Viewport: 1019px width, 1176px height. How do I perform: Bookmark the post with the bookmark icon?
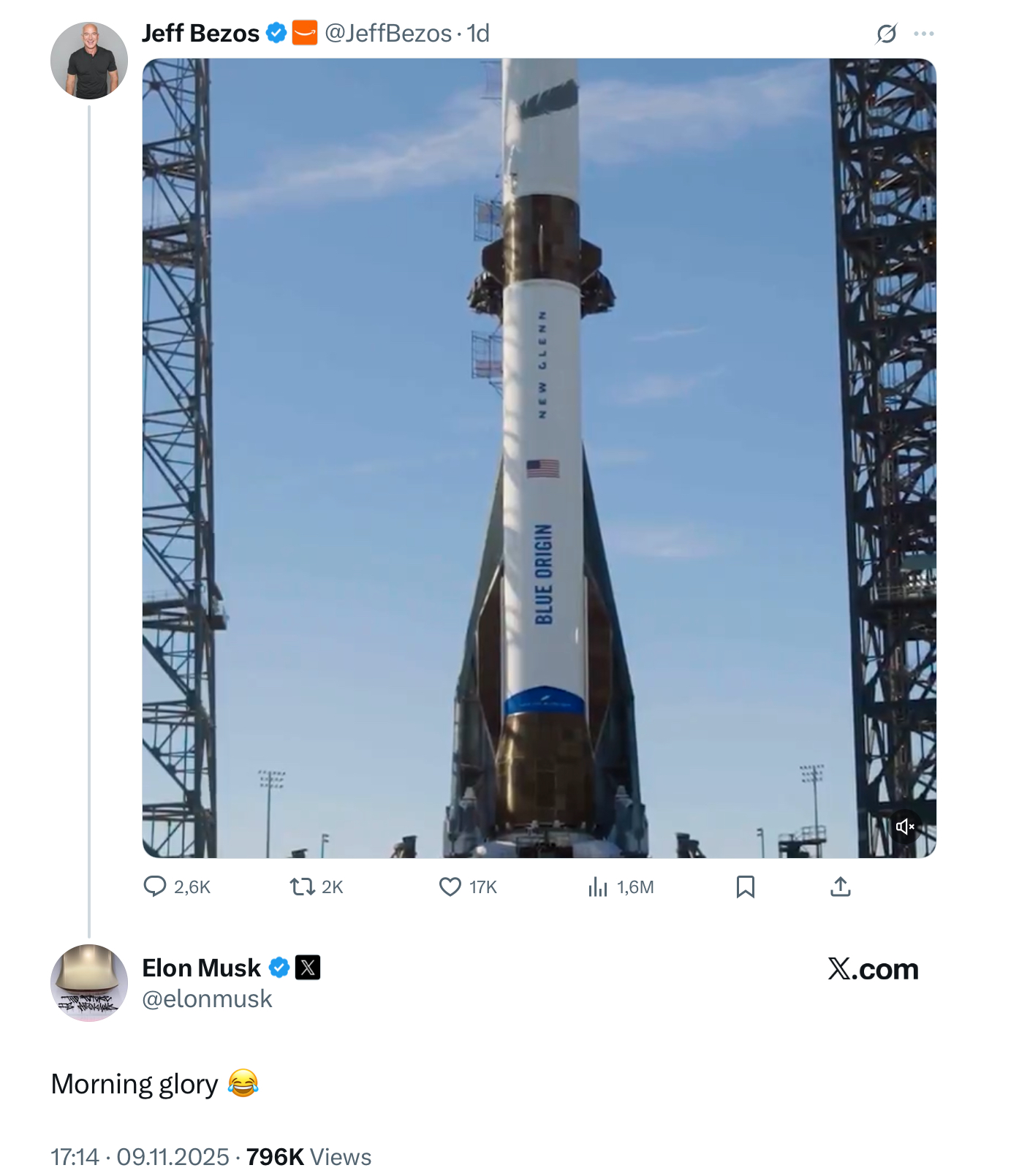click(745, 887)
